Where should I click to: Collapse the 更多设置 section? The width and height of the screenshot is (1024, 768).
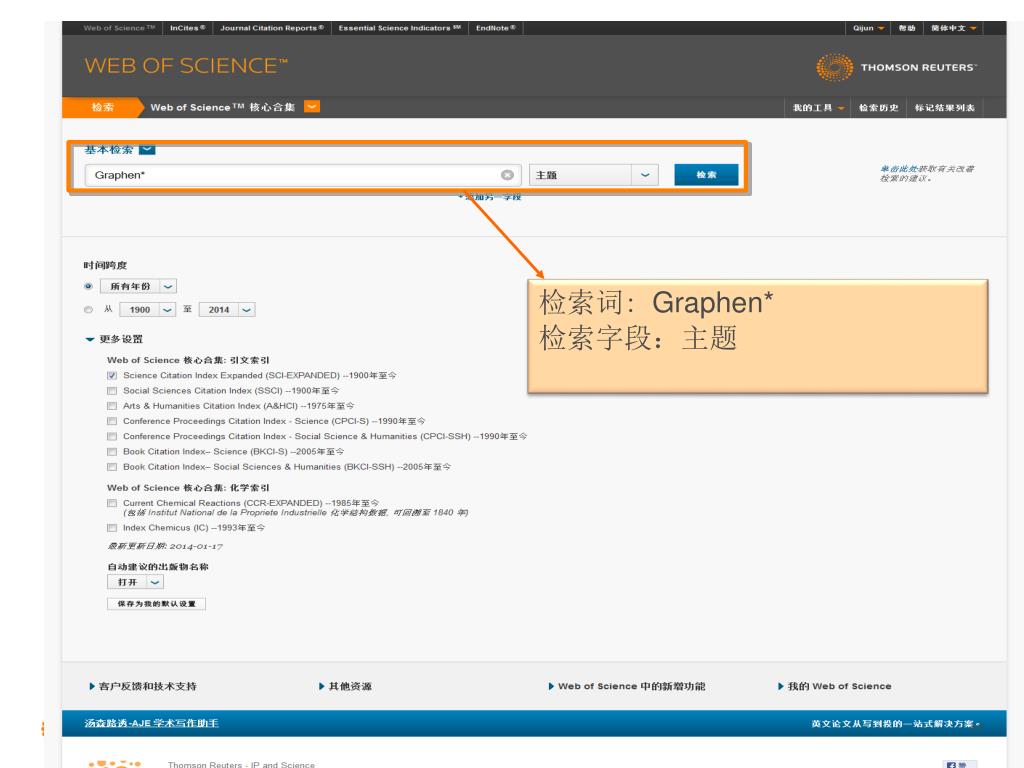click(114, 339)
